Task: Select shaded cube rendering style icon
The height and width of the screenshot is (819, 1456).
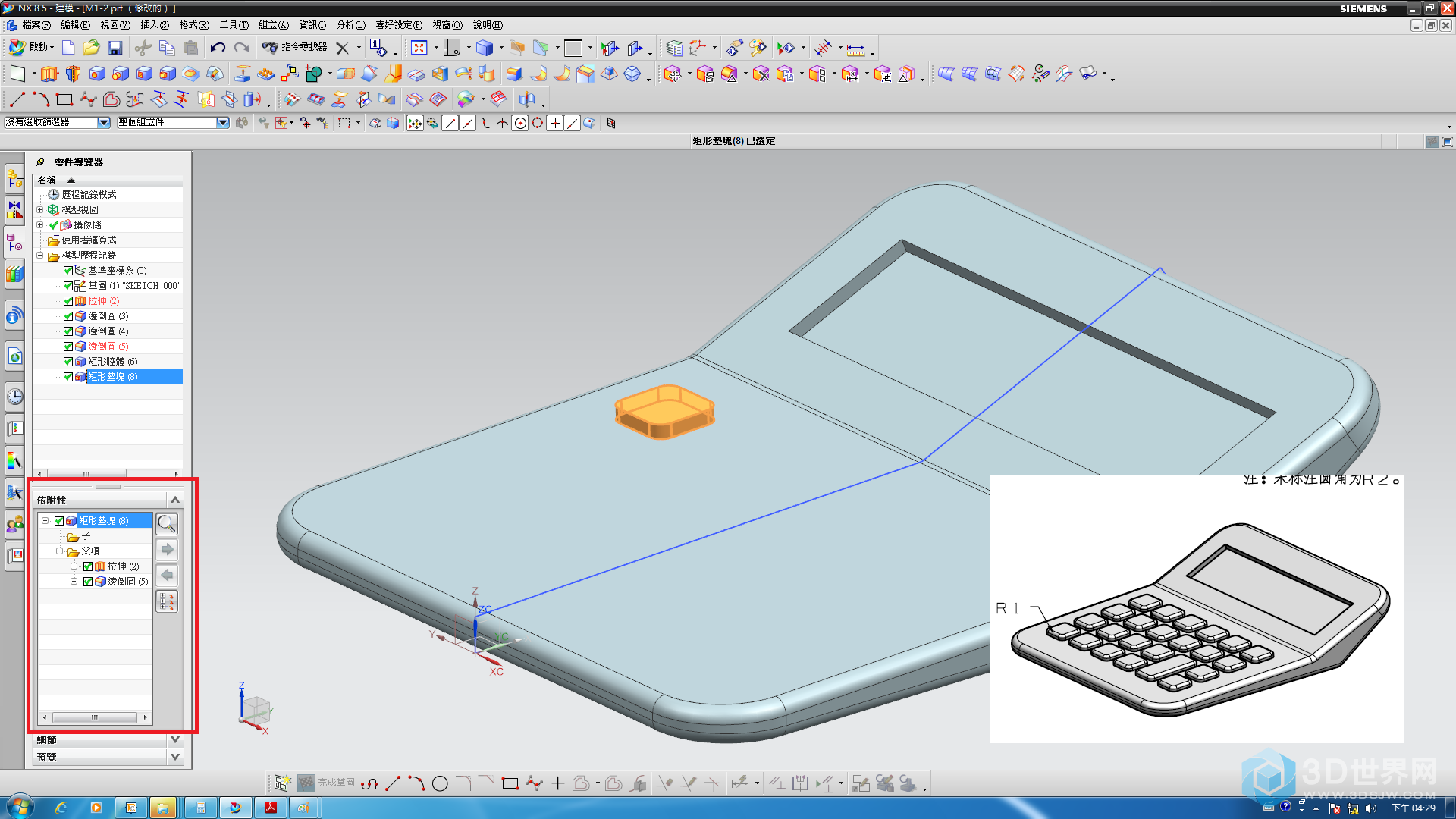Action: [x=485, y=48]
